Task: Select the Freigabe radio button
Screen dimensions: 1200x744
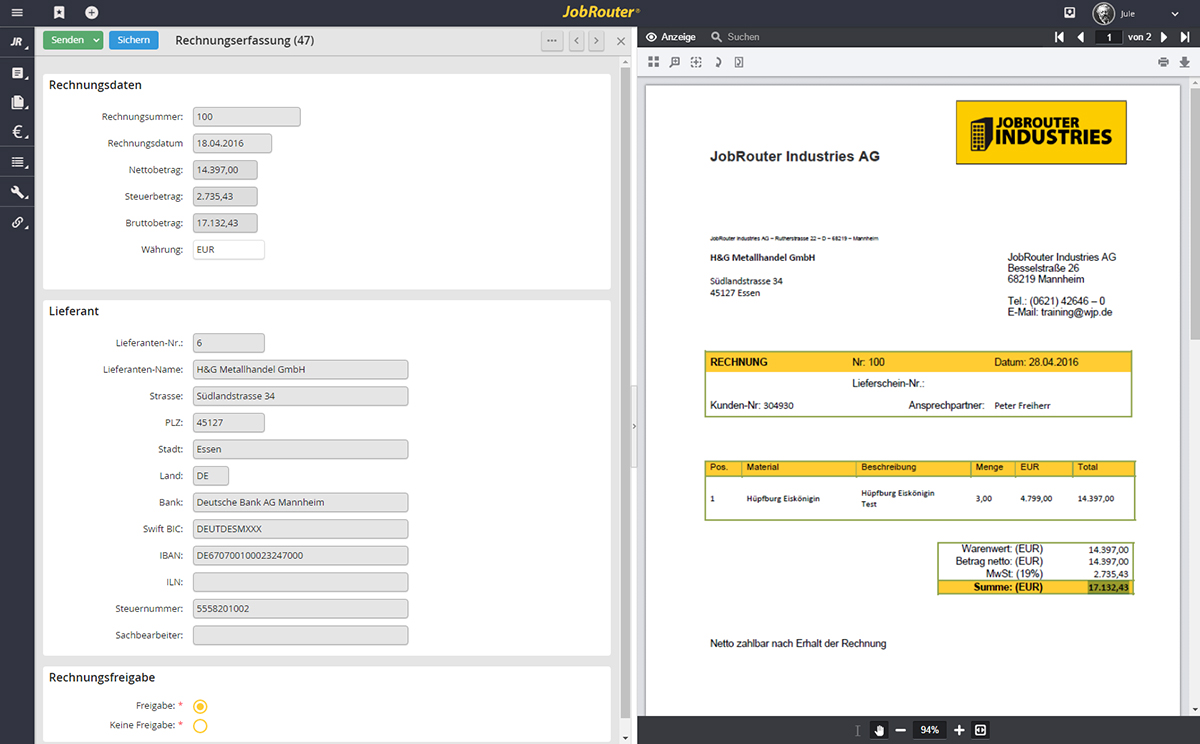Action: click(x=200, y=706)
